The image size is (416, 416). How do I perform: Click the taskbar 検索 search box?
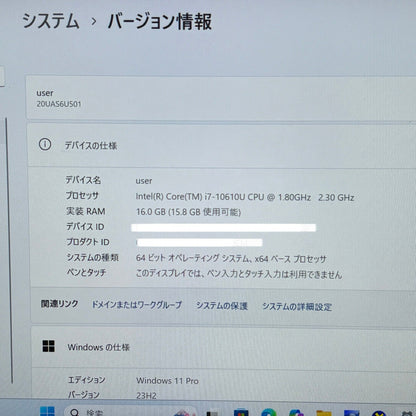130,412
